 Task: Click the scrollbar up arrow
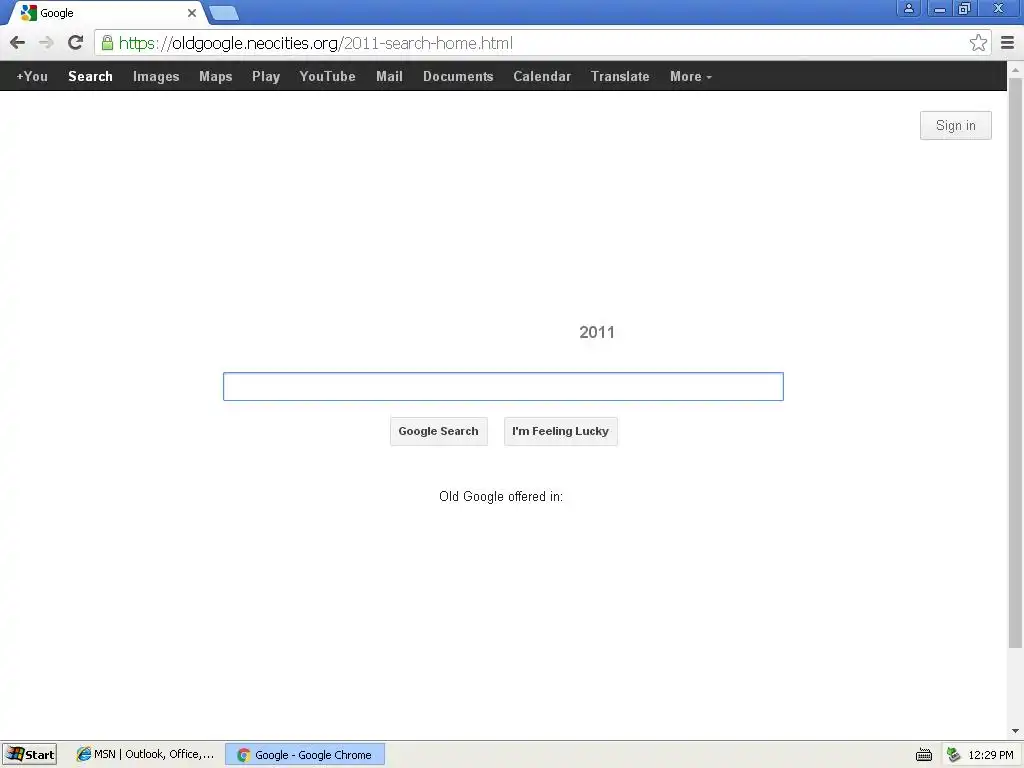tap(1015, 69)
